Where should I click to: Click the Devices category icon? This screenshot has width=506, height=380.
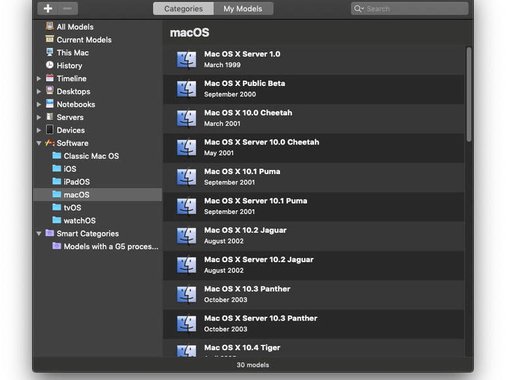pyautogui.click(x=50, y=130)
